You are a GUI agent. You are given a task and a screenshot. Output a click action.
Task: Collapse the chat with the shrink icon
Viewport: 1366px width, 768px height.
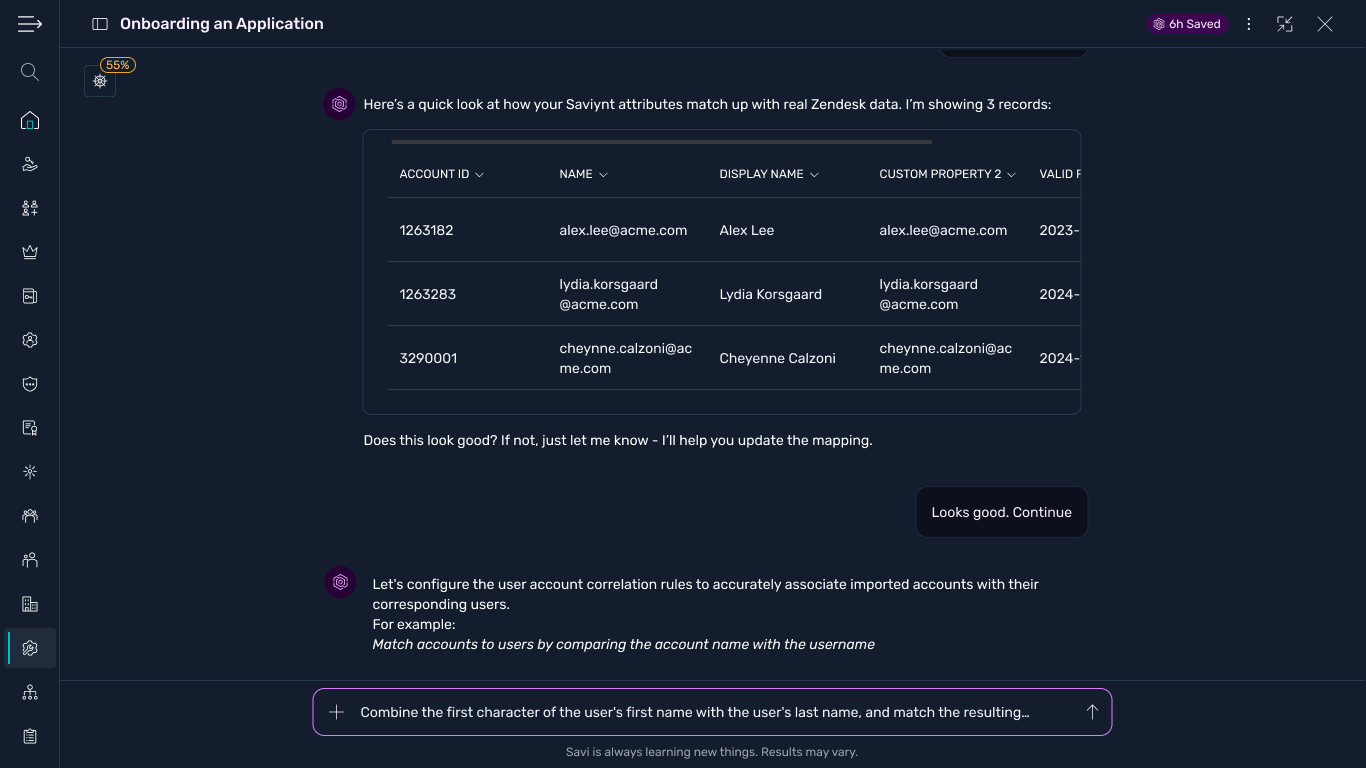click(x=1285, y=24)
